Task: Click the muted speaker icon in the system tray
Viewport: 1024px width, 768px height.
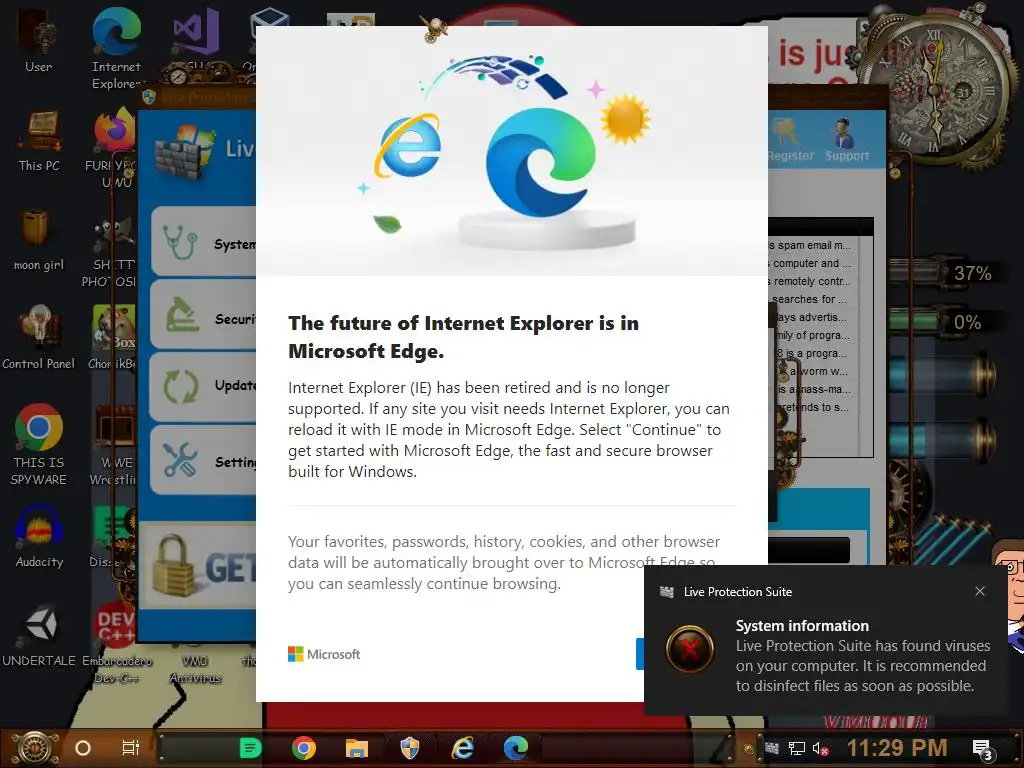Action: coord(820,748)
